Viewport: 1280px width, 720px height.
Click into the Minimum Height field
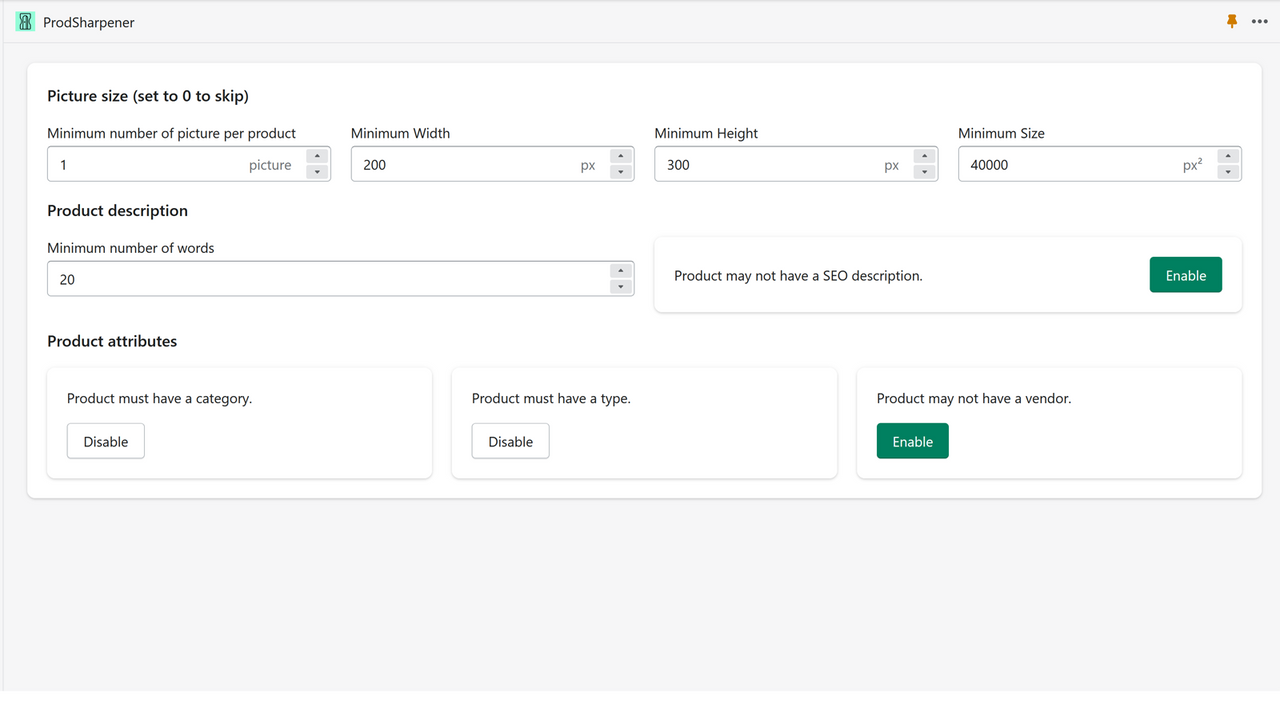796,165
